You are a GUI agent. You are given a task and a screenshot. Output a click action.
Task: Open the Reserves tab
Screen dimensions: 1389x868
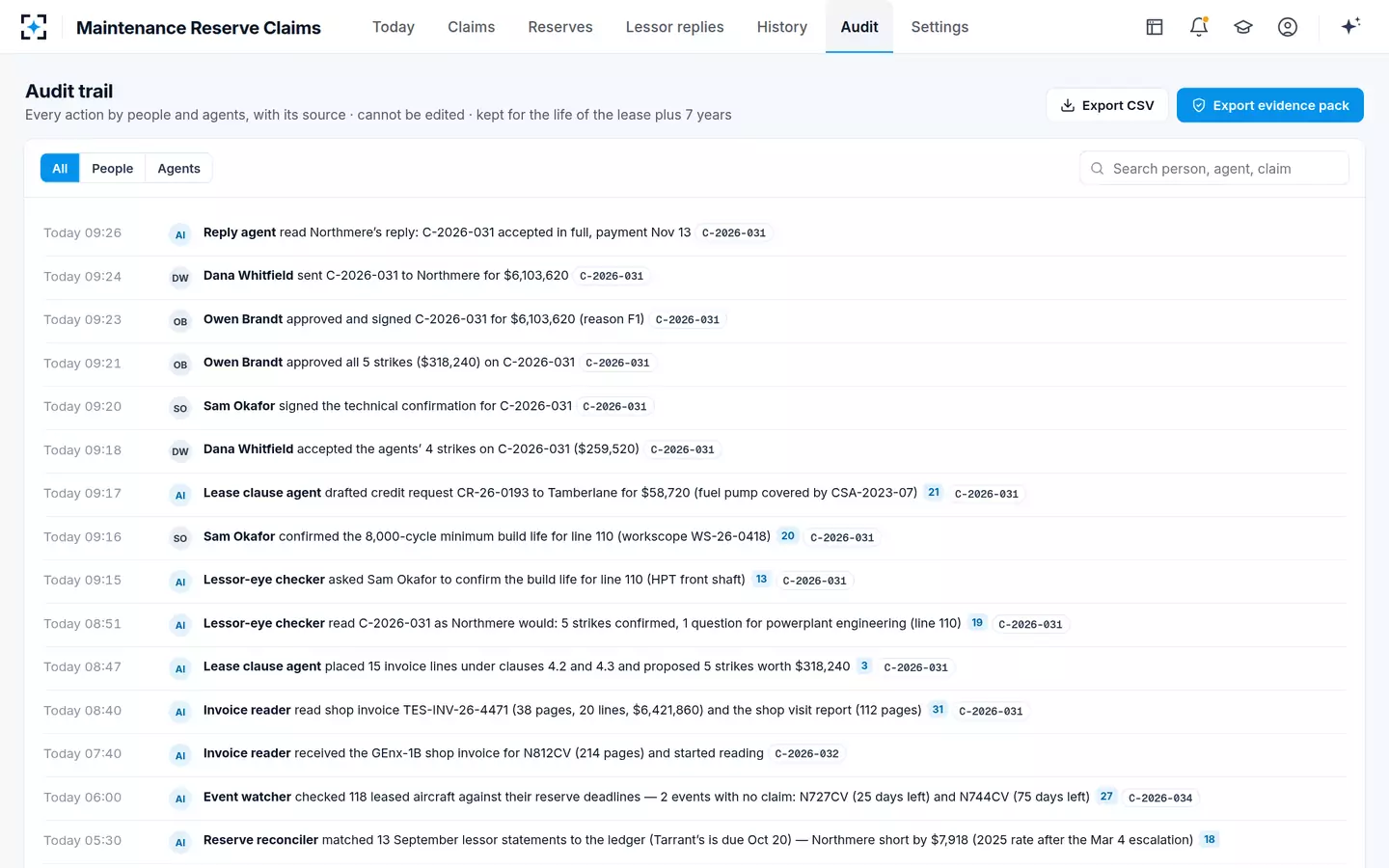(560, 27)
